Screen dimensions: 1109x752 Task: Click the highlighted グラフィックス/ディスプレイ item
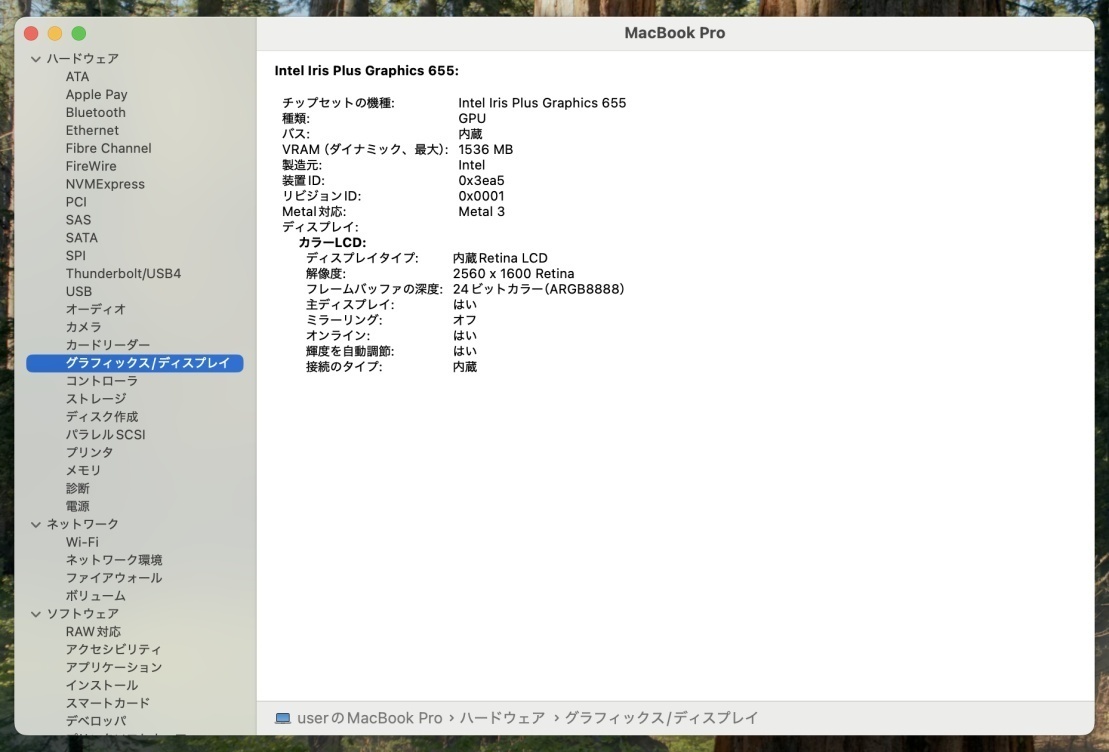click(x=147, y=363)
